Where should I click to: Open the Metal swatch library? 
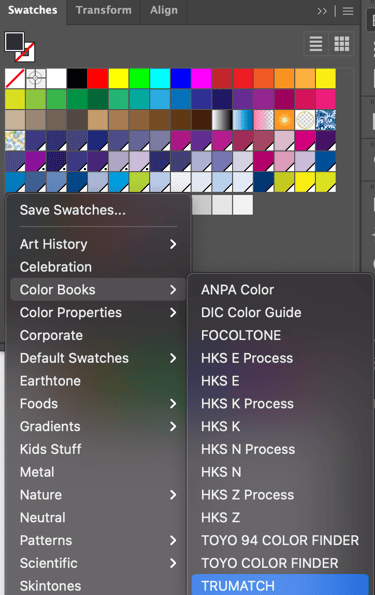[98, 472]
